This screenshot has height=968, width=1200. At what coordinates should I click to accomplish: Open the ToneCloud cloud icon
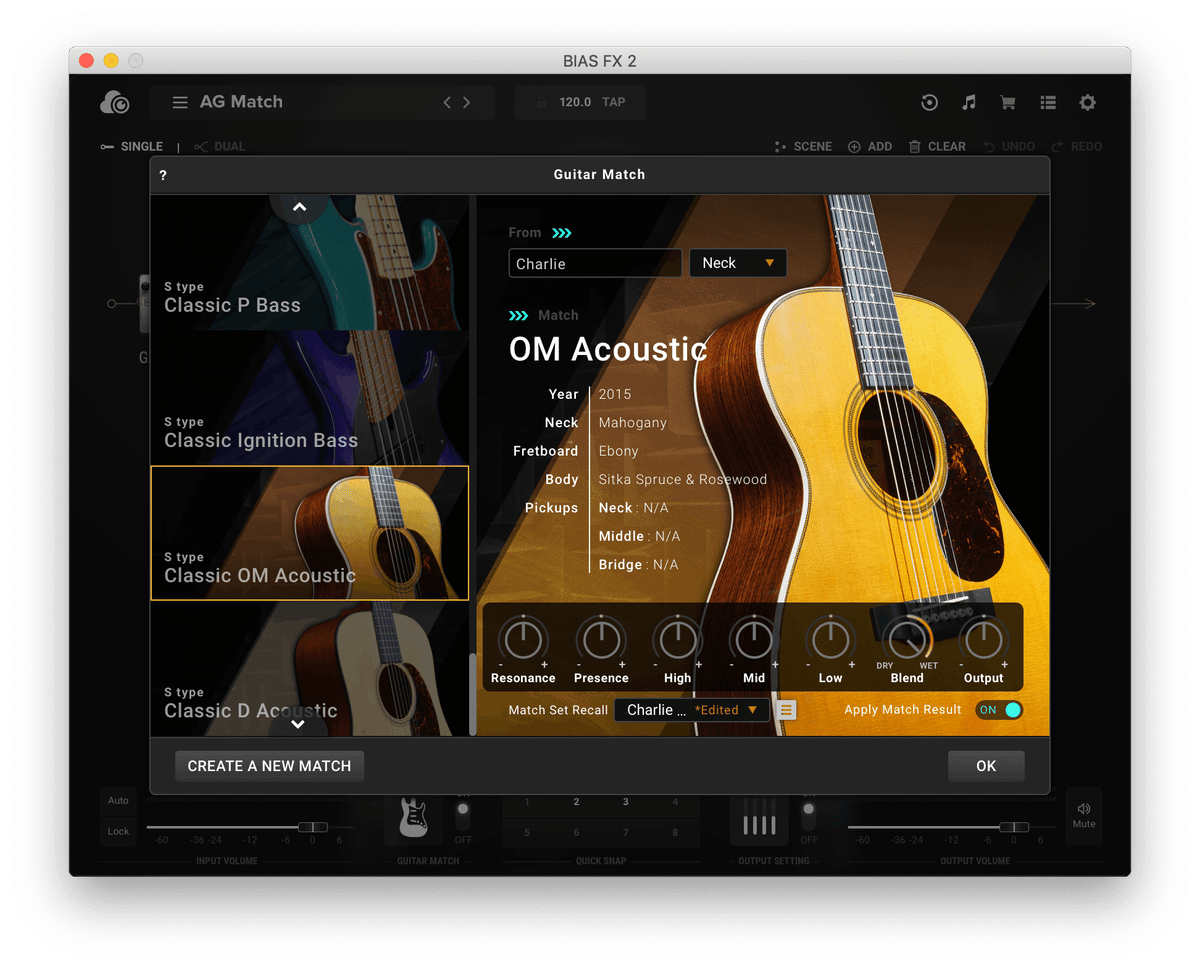click(115, 102)
